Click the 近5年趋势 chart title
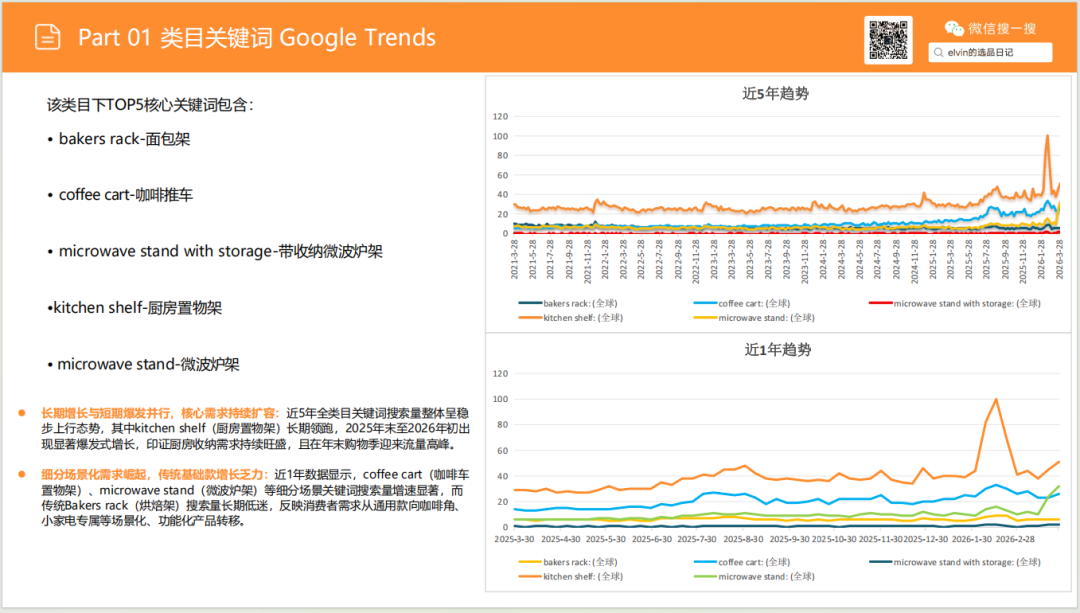 776,94
